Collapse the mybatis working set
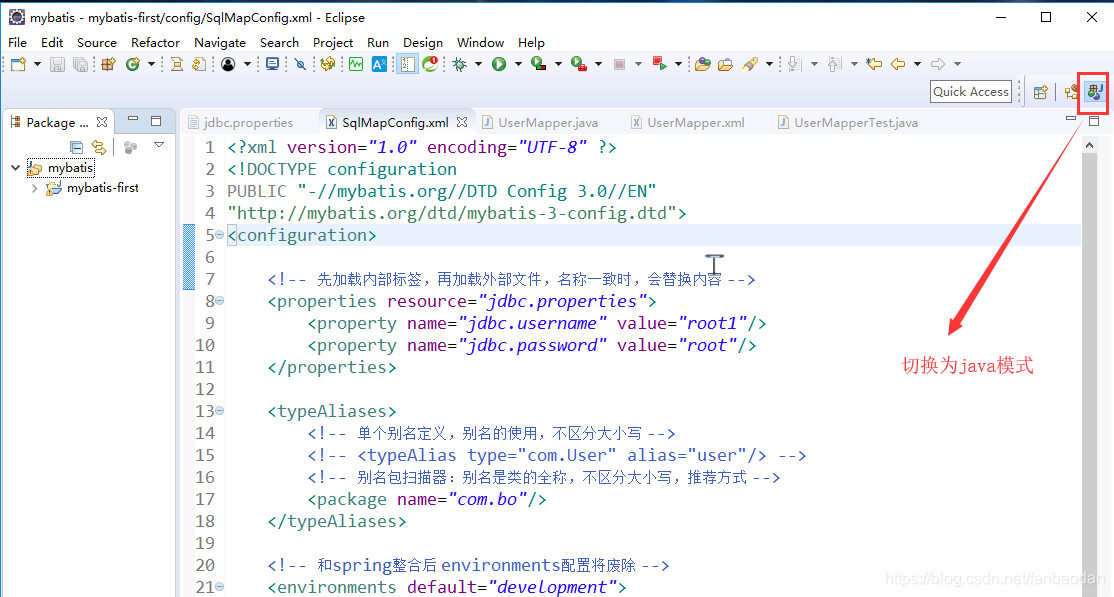Viewport: 1114px width, 597px height. point(17,167)
